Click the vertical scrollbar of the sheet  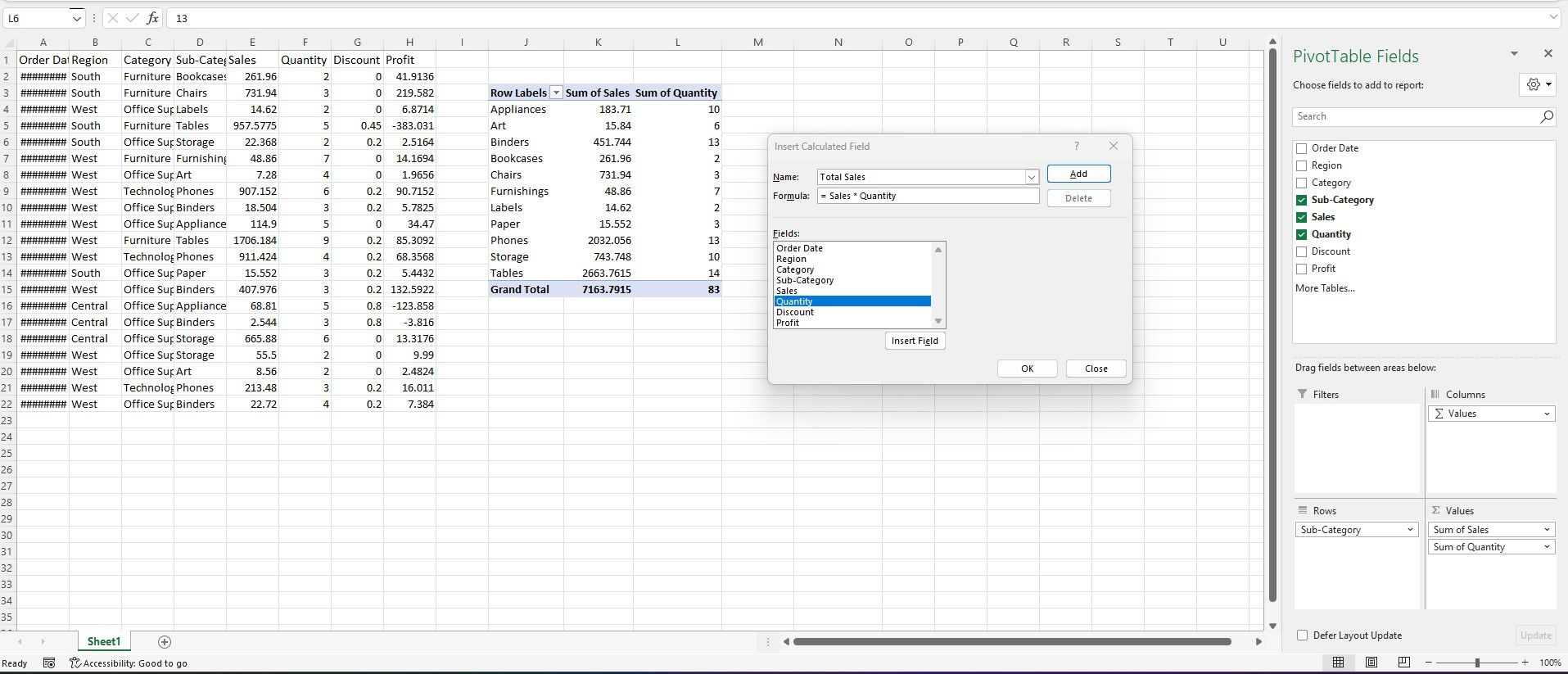[x=1272, y=325]
